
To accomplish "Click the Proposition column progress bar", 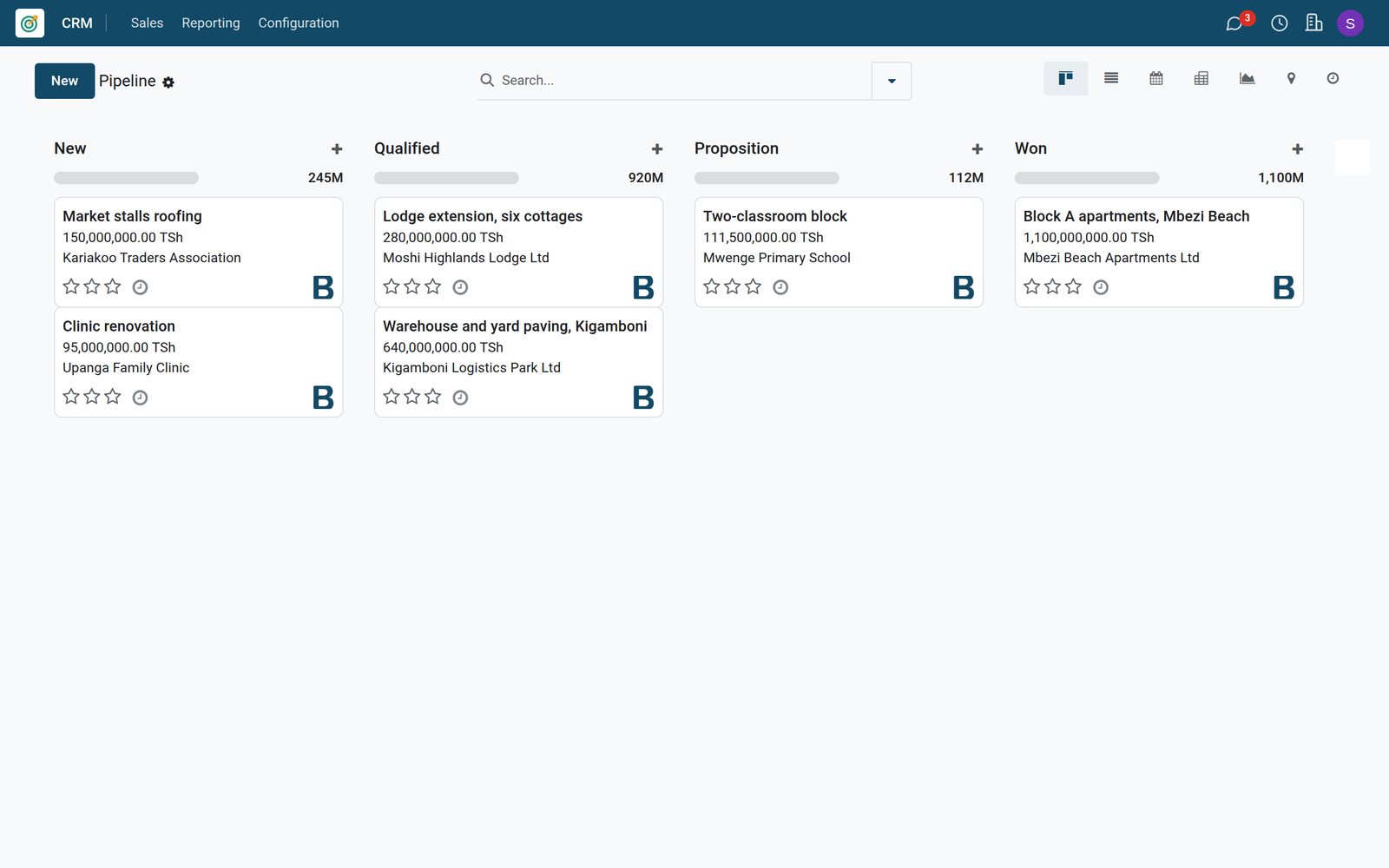I will (767, 178).
